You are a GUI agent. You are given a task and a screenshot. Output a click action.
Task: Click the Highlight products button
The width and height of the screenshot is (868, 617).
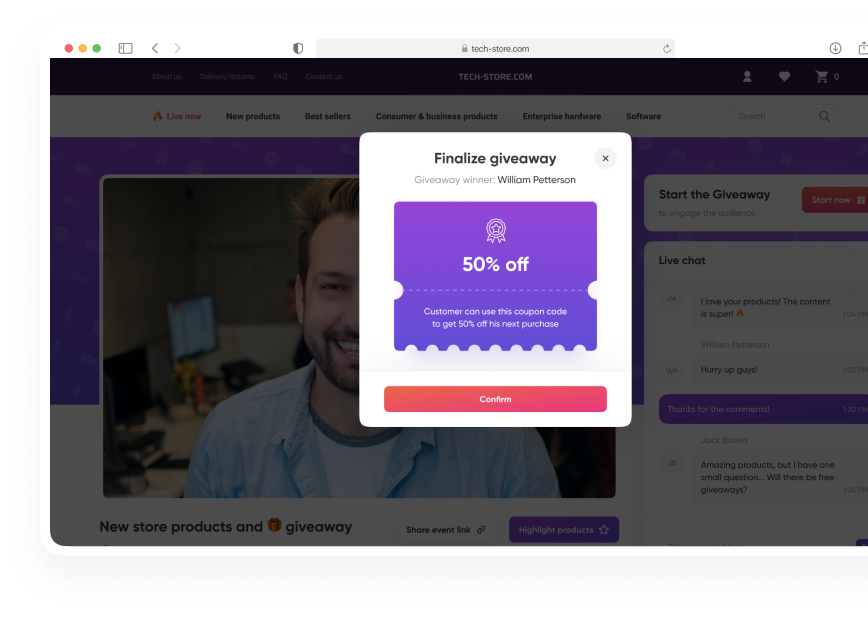pyautogui.click(x=564, y=530)
